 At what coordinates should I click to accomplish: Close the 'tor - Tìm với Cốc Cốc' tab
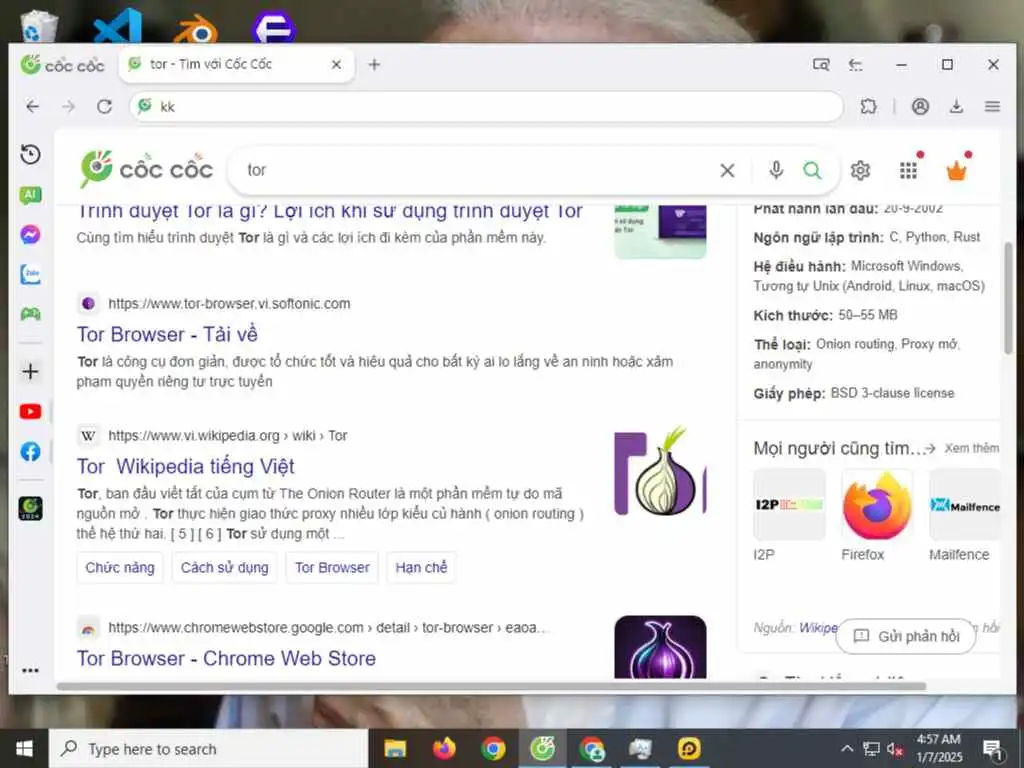(336, 65)
